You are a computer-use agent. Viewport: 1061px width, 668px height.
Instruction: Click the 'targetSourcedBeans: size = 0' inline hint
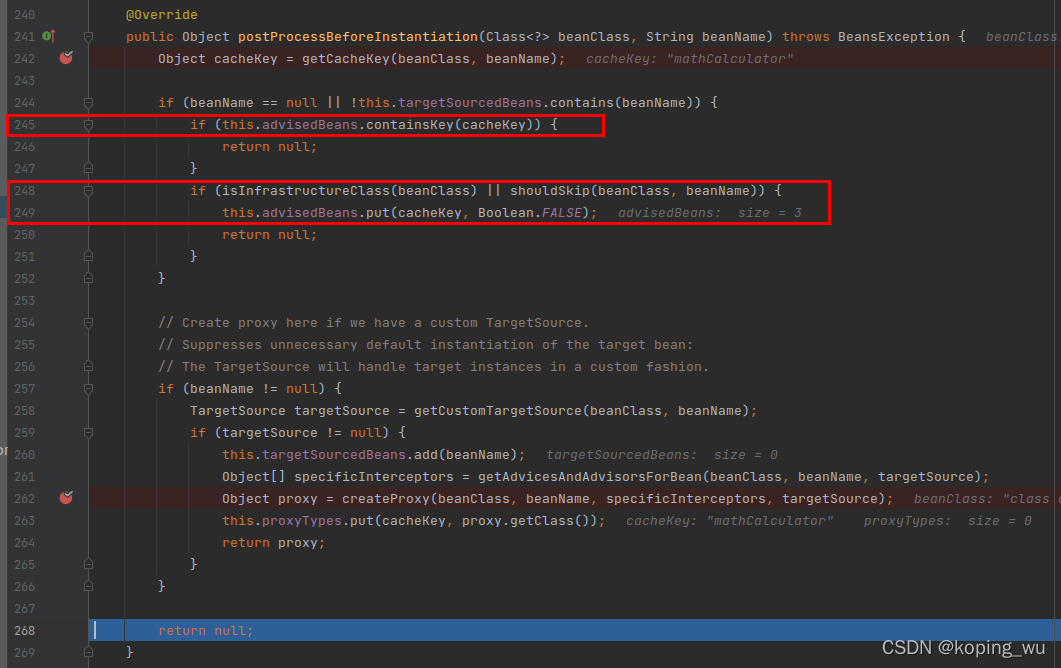coord(662,455)
